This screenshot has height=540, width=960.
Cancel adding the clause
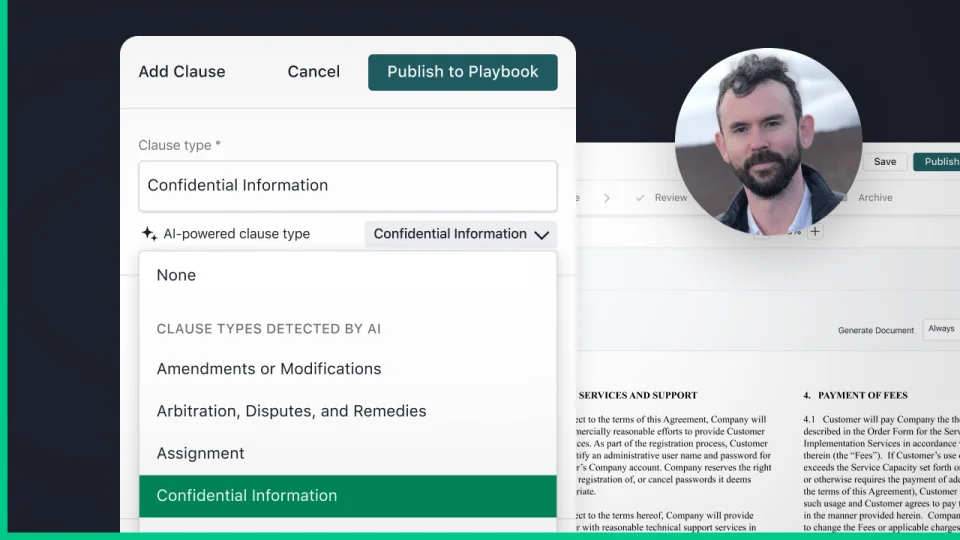pyautogui.click(x=313, y=72)
